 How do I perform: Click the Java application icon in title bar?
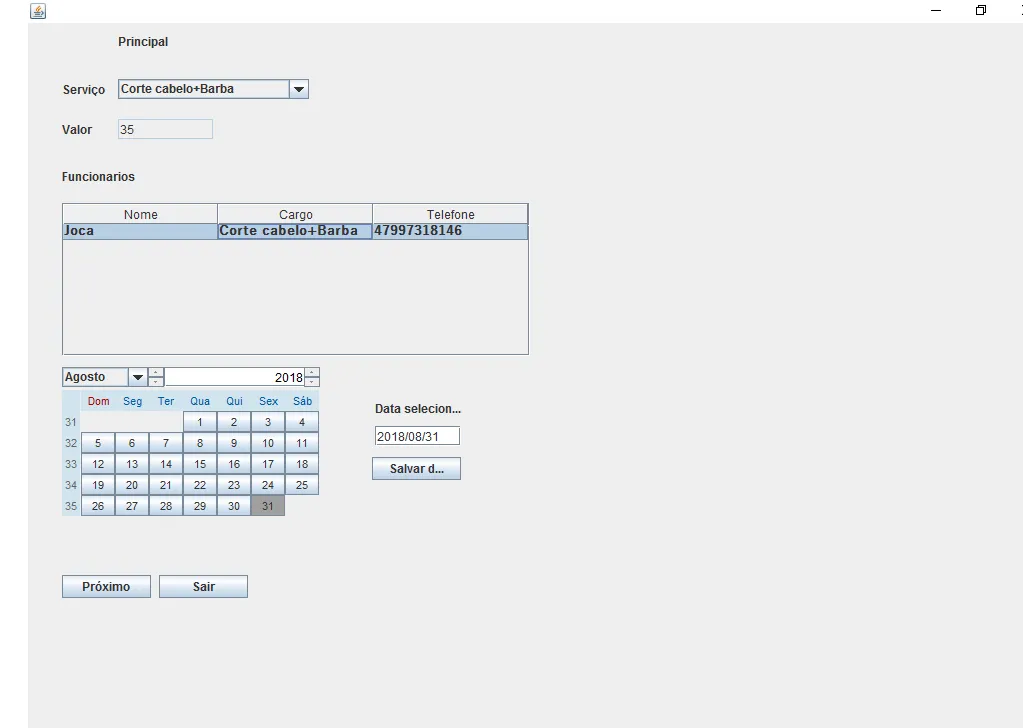(x=38, y=11)
